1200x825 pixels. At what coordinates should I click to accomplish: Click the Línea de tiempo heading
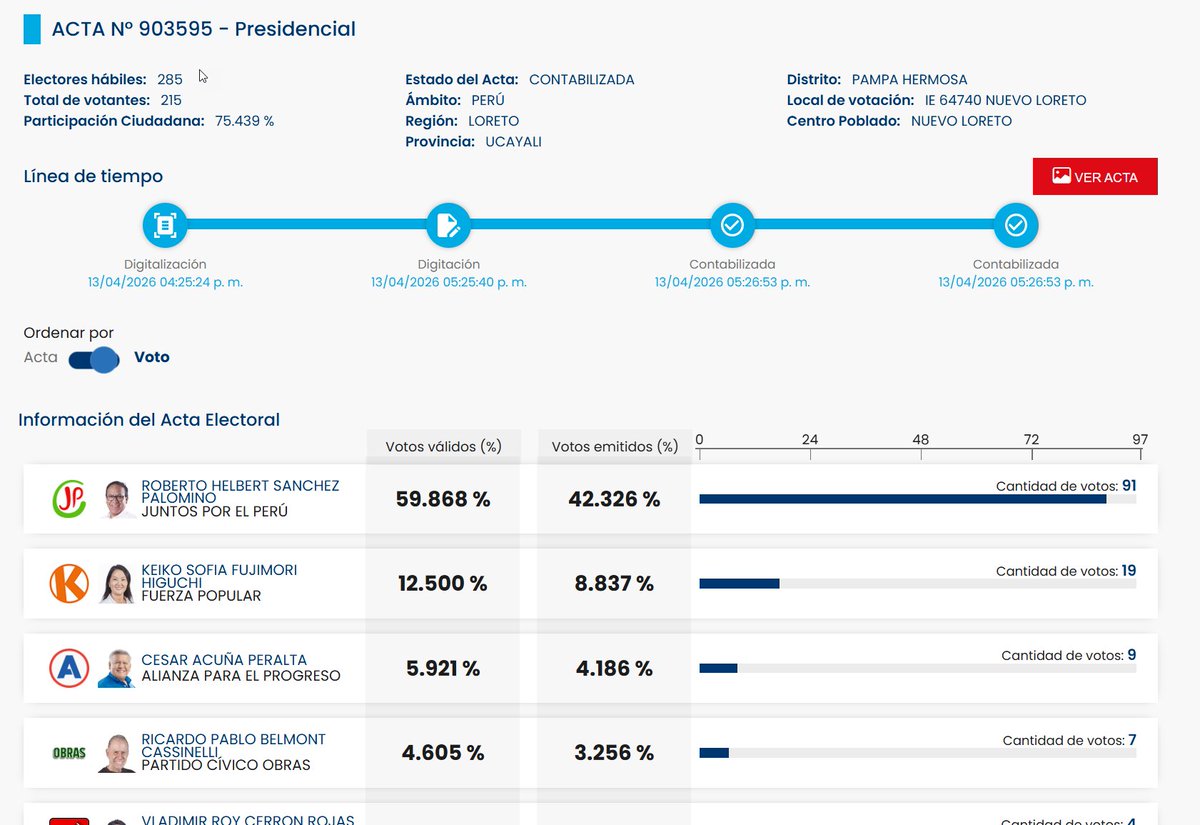[x=93, y=176]
